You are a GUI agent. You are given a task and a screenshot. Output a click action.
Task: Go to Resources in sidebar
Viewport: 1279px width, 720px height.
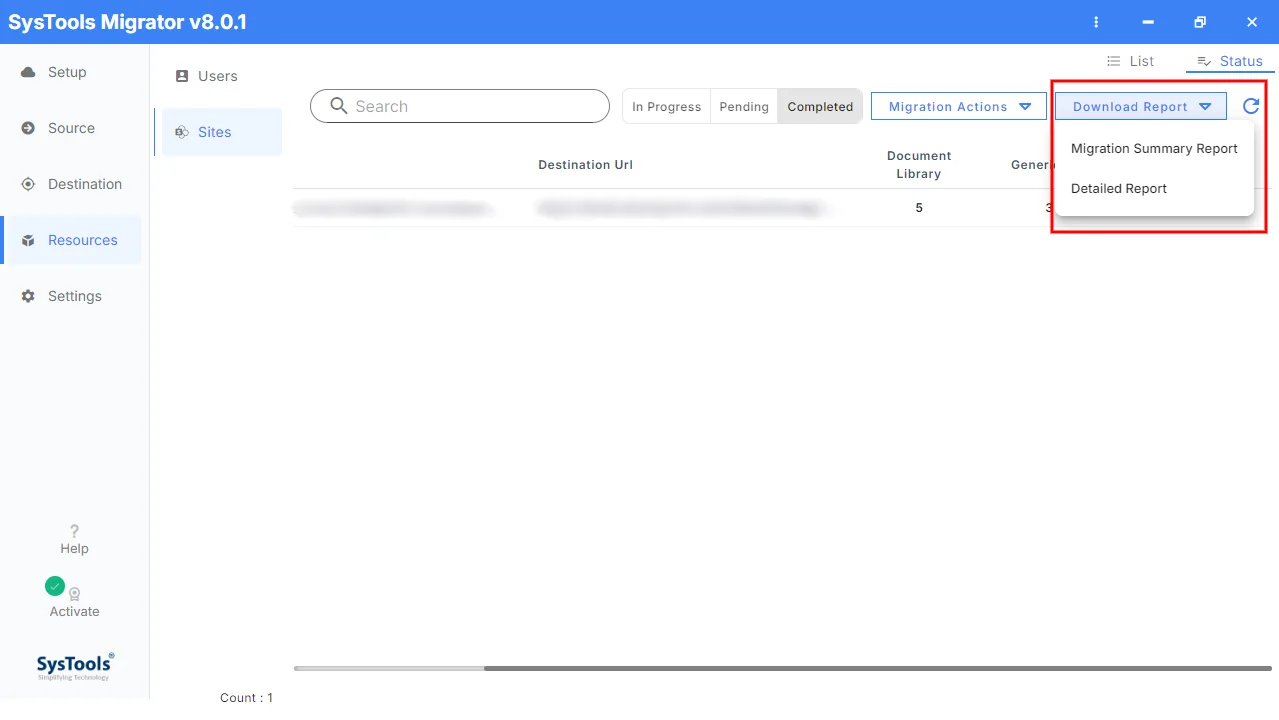click(x=70, y=240)
